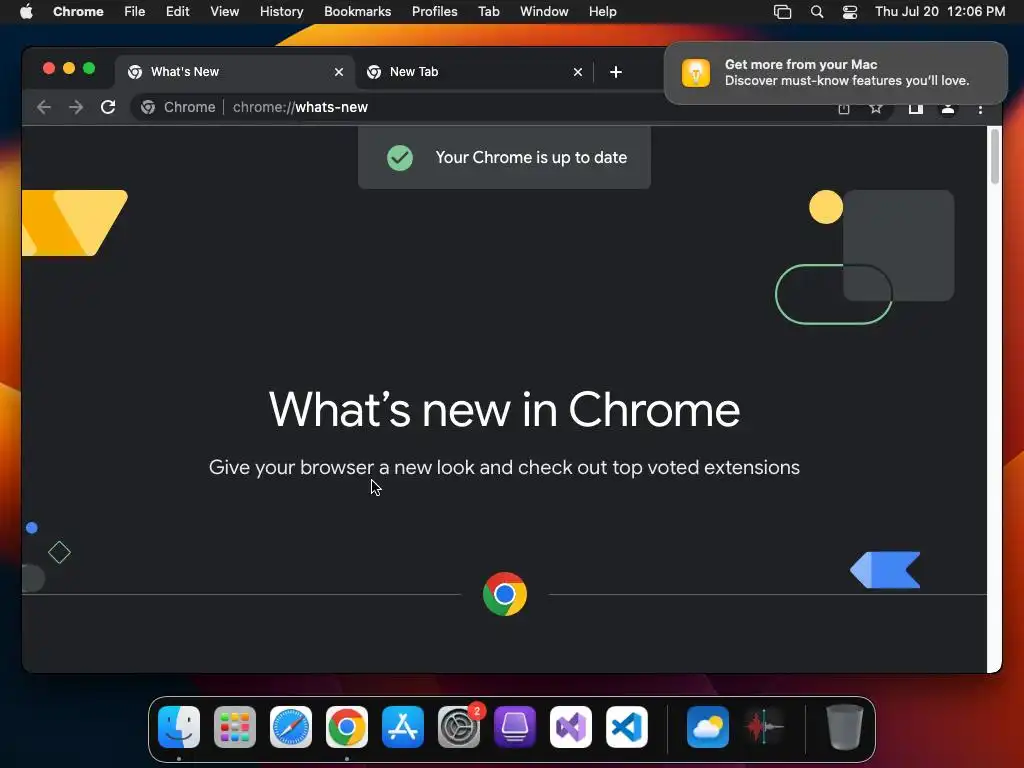1024x768 pixels.
Task: Click the Stage Manager menu bar icon
Action: tap(782, 12)
